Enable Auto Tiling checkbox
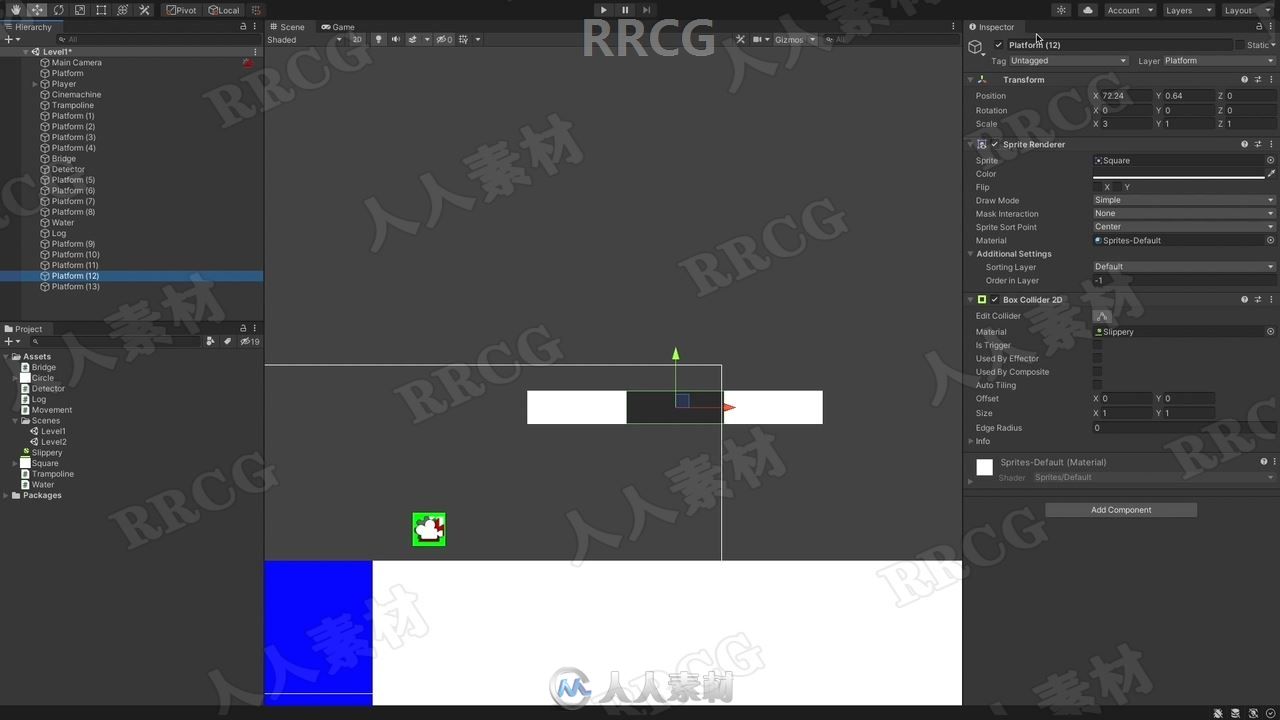The width and height of the screenshot is (1280, 720). [x=1097, y=385]
